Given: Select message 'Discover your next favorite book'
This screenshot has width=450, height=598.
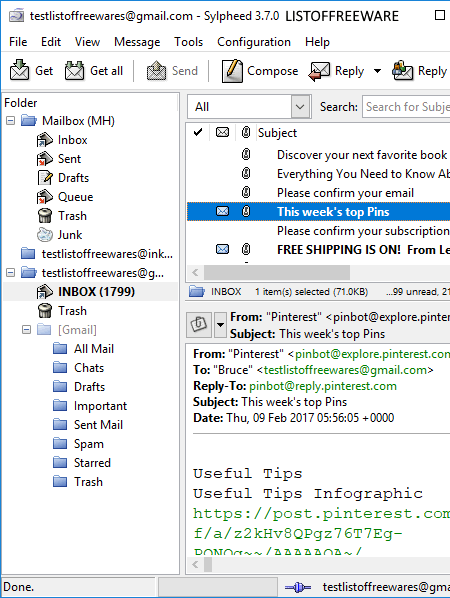Looking at the screenshot, I should (x=362, y=155).
